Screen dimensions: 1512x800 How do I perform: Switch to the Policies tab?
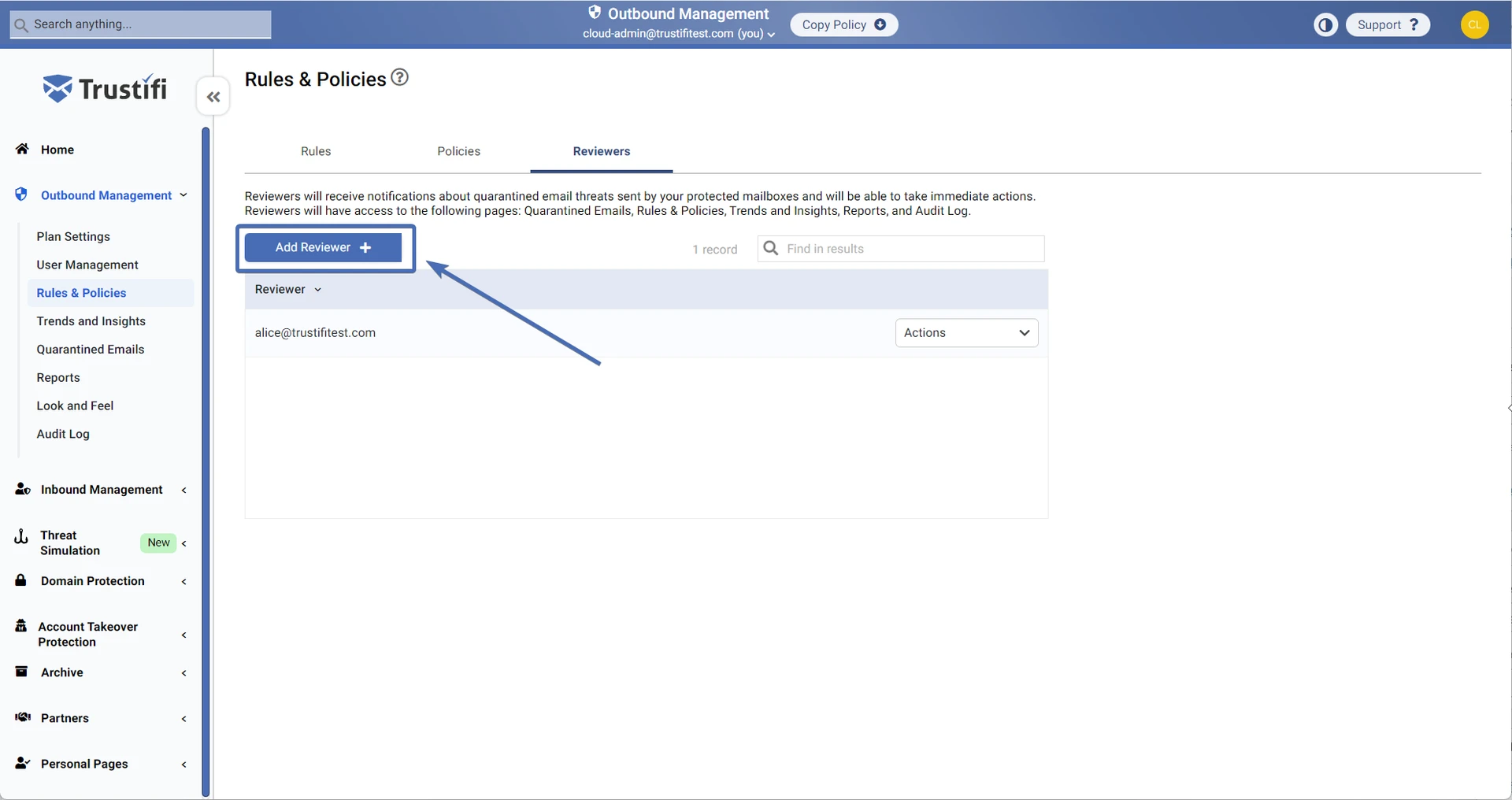click(458, 151)
